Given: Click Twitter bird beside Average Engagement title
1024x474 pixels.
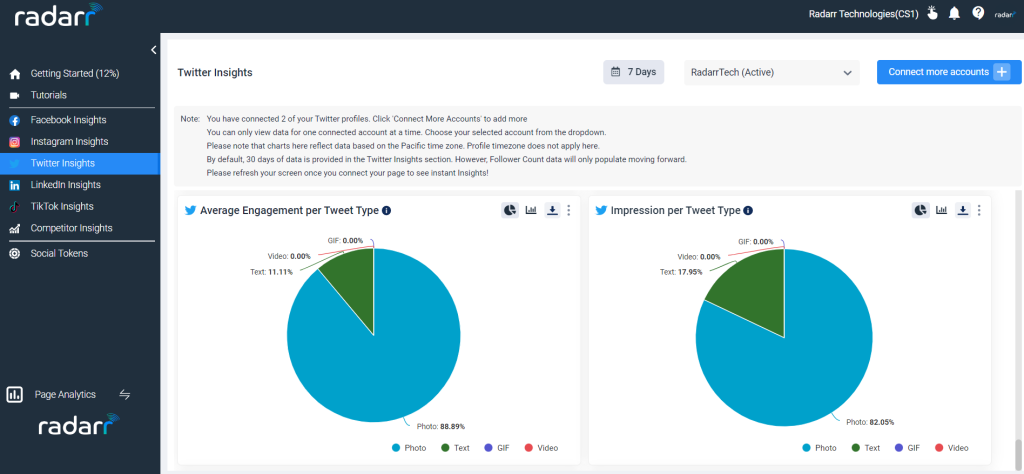Looking at the screenshot, I should tap(191, 210).
